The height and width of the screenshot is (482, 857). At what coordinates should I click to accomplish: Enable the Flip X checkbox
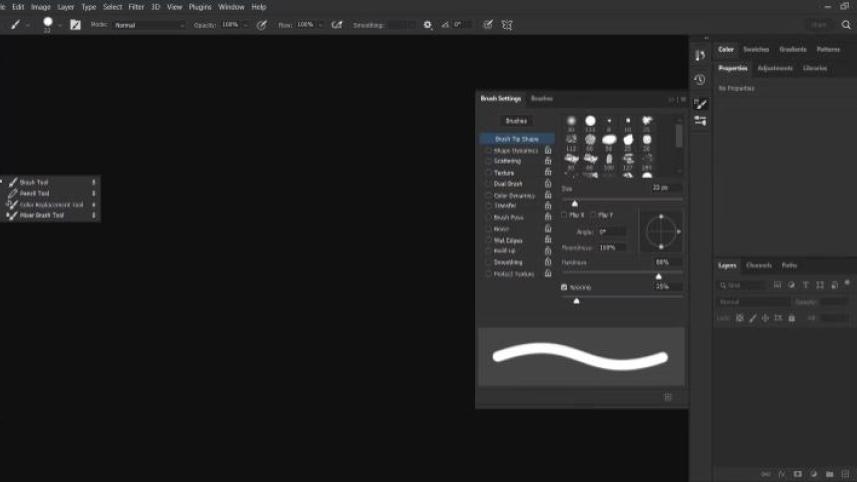564,215
